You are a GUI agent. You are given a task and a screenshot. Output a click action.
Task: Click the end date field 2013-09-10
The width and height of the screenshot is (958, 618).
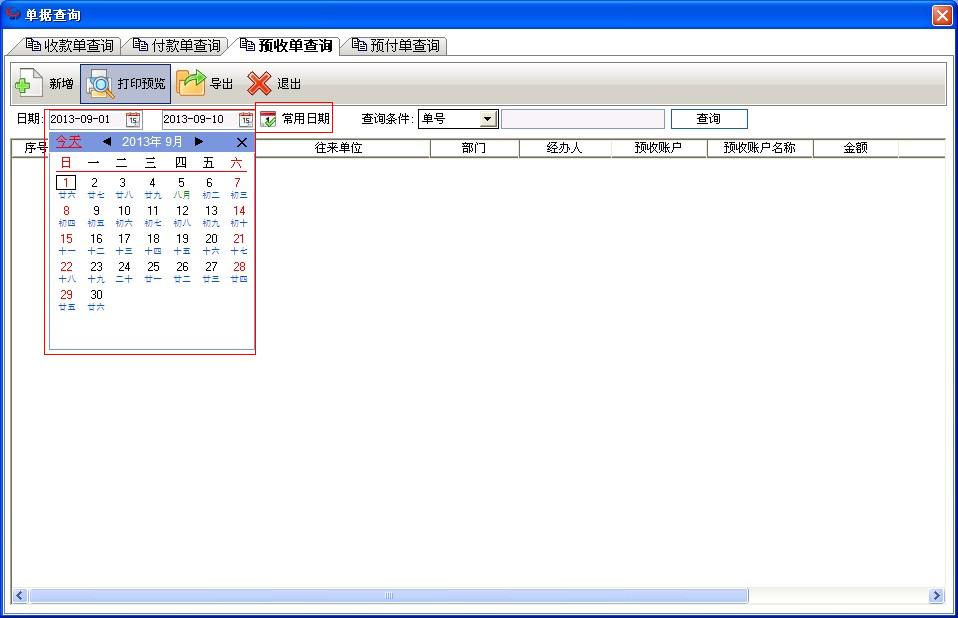coord(200,119)
